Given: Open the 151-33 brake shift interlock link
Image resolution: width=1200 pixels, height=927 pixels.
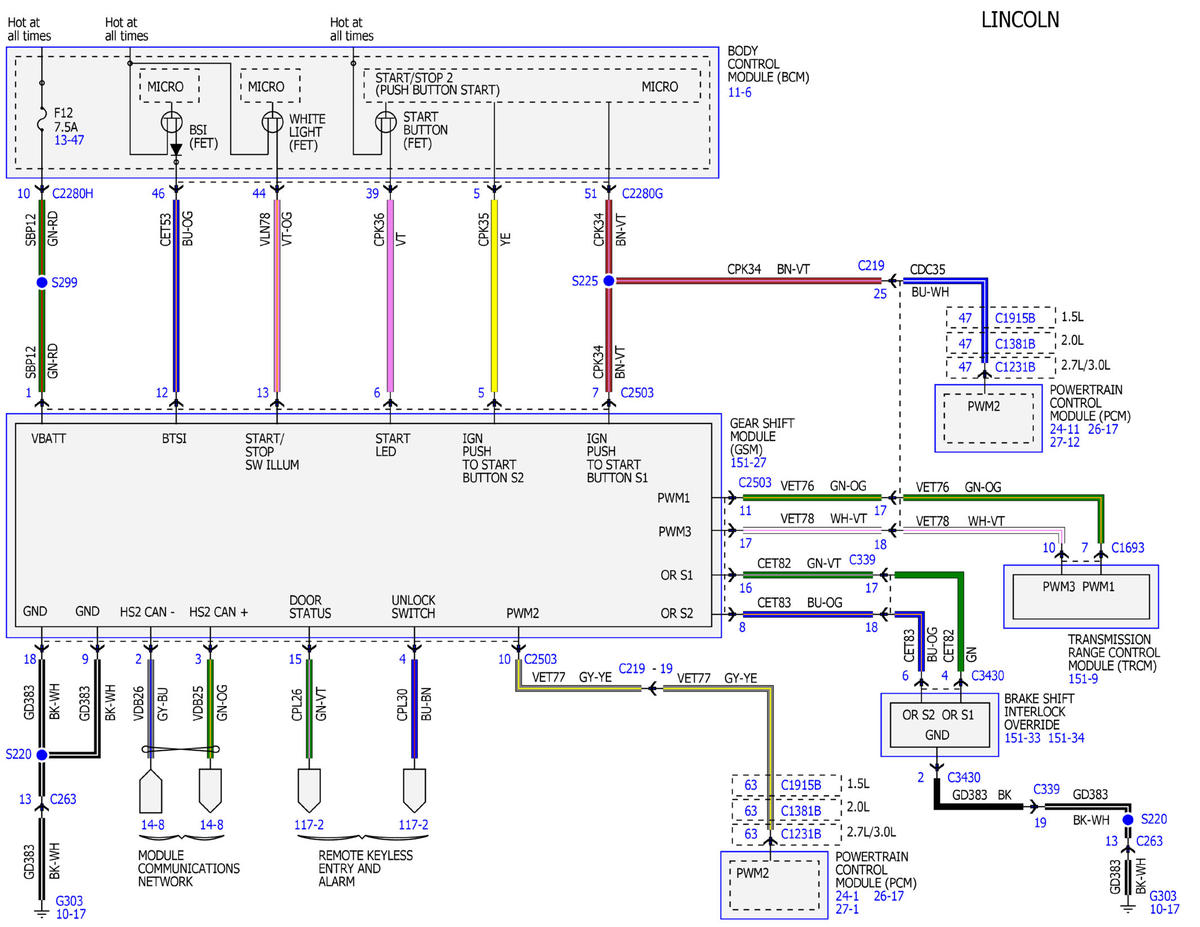Looking at the screenshot, I should tap(1021, 738).
